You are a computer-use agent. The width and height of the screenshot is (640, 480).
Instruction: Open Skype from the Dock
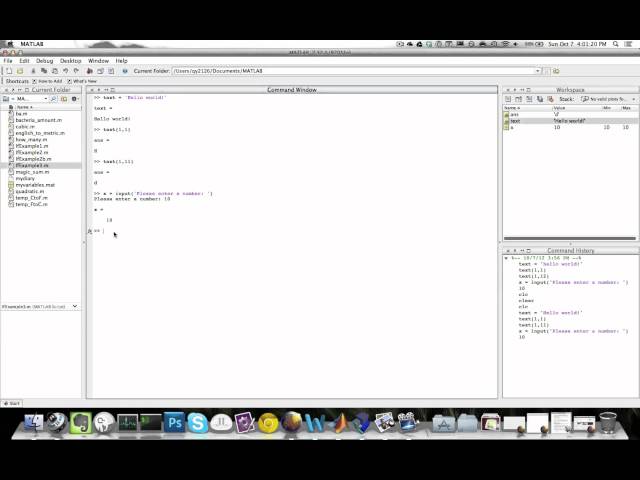pos(198,422)
